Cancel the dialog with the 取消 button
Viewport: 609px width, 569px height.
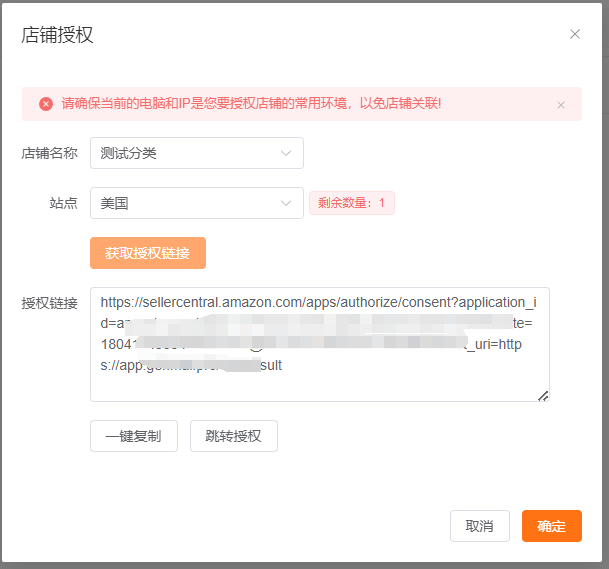pyautogui.click(x=479, y=526)
